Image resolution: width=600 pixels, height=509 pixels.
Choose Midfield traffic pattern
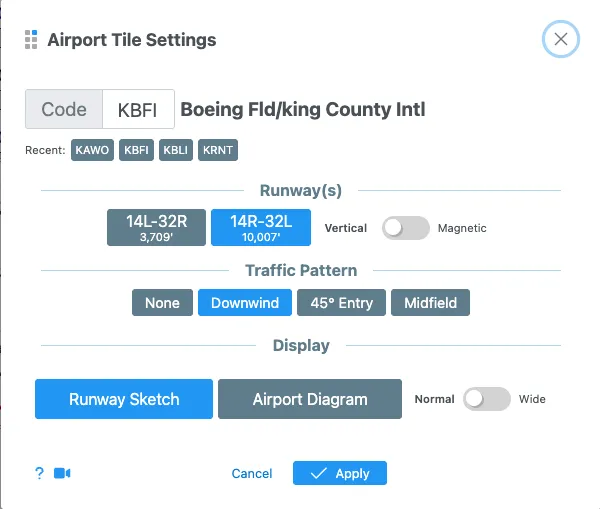coord(430,303)
